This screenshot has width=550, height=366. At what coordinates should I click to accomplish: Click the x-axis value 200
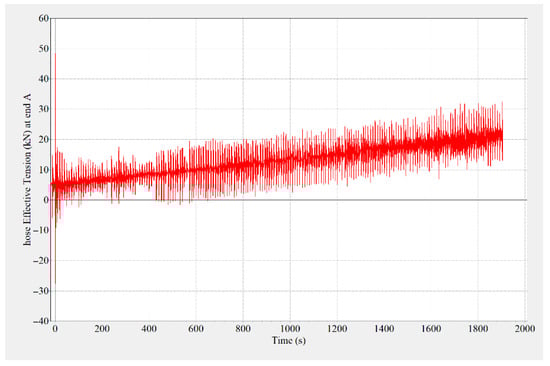pyautogui.click(x=102, y=328)
